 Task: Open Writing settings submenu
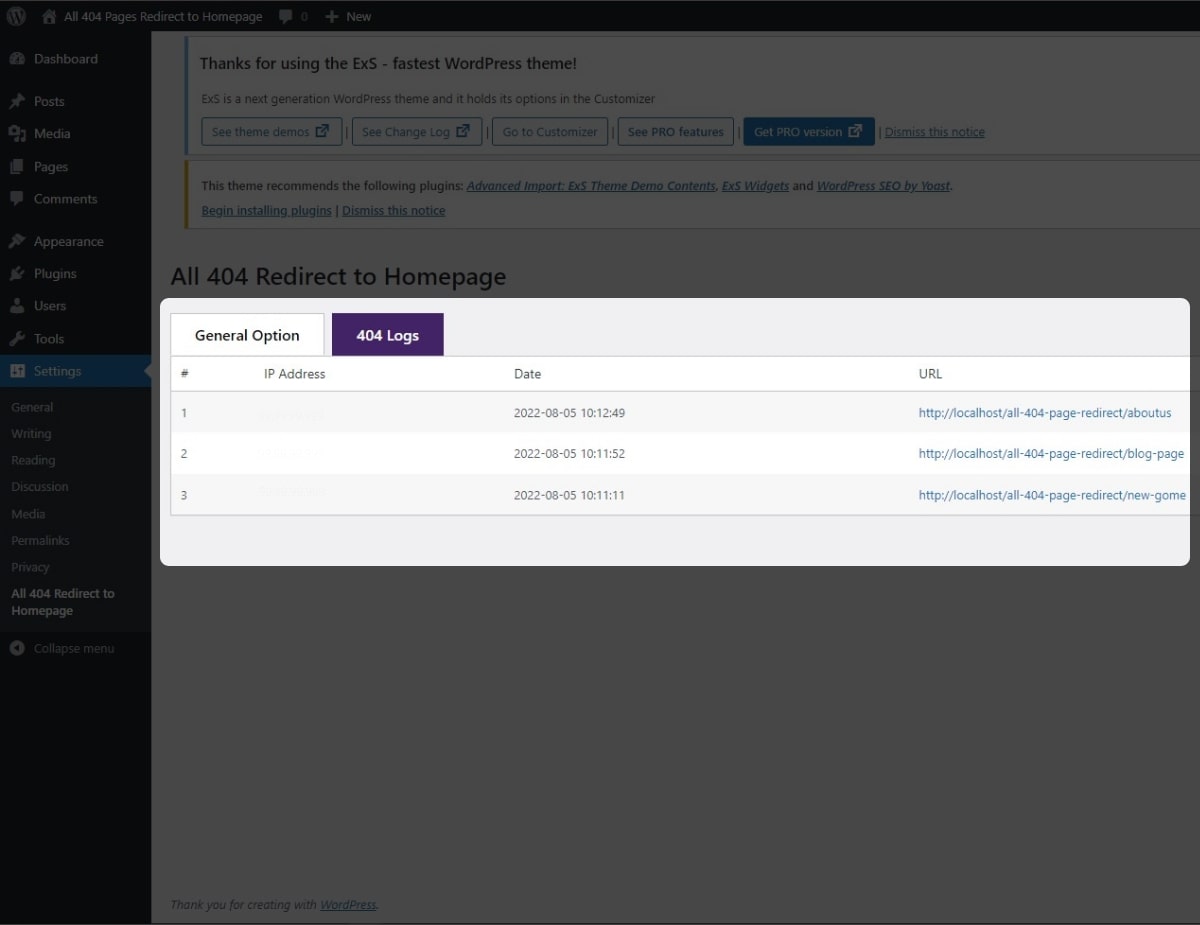coord(31,434)
